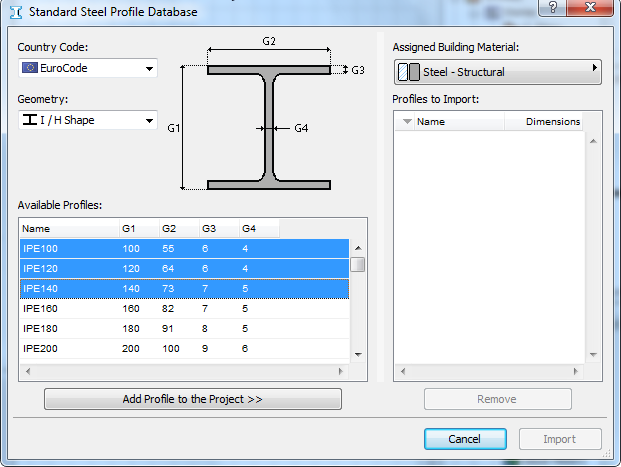Click Profiles to Import scroll up arrow
The height and width of the screenshot is (467, 621).
tap(593, 141)
